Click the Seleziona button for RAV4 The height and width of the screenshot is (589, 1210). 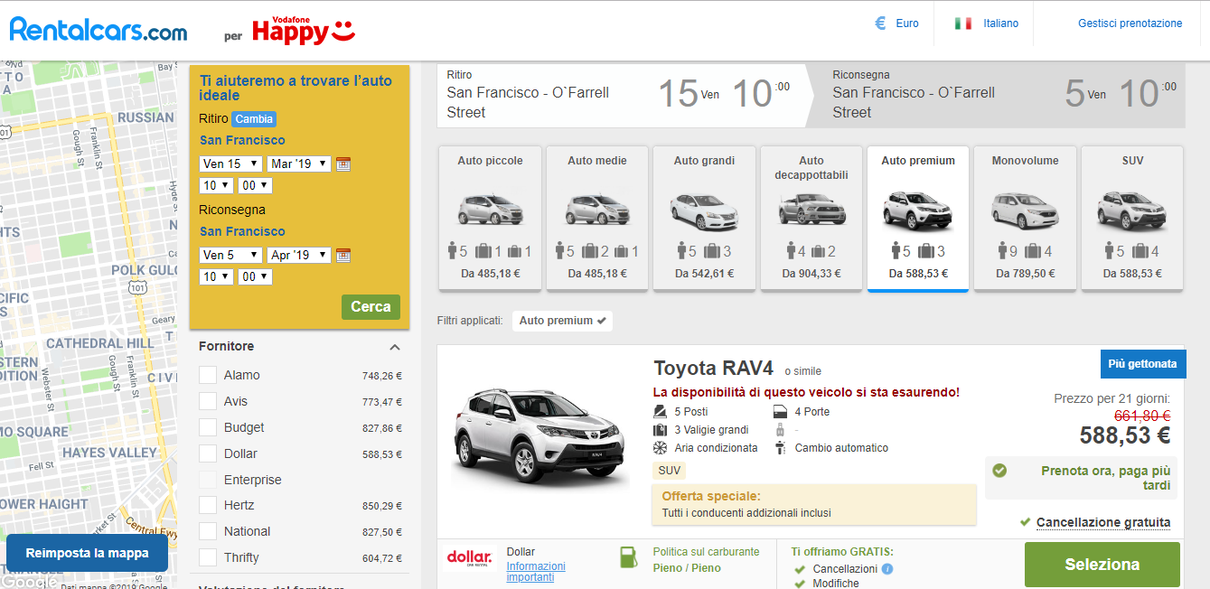1102,565
